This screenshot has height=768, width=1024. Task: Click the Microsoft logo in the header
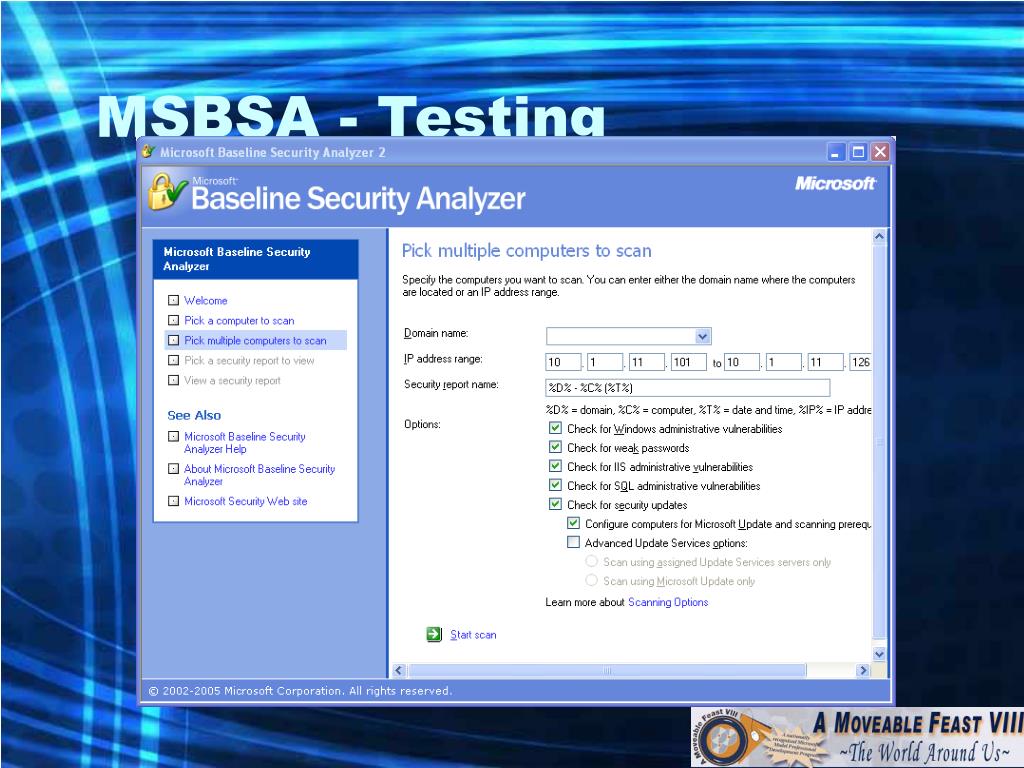click(x=835, y=184)
